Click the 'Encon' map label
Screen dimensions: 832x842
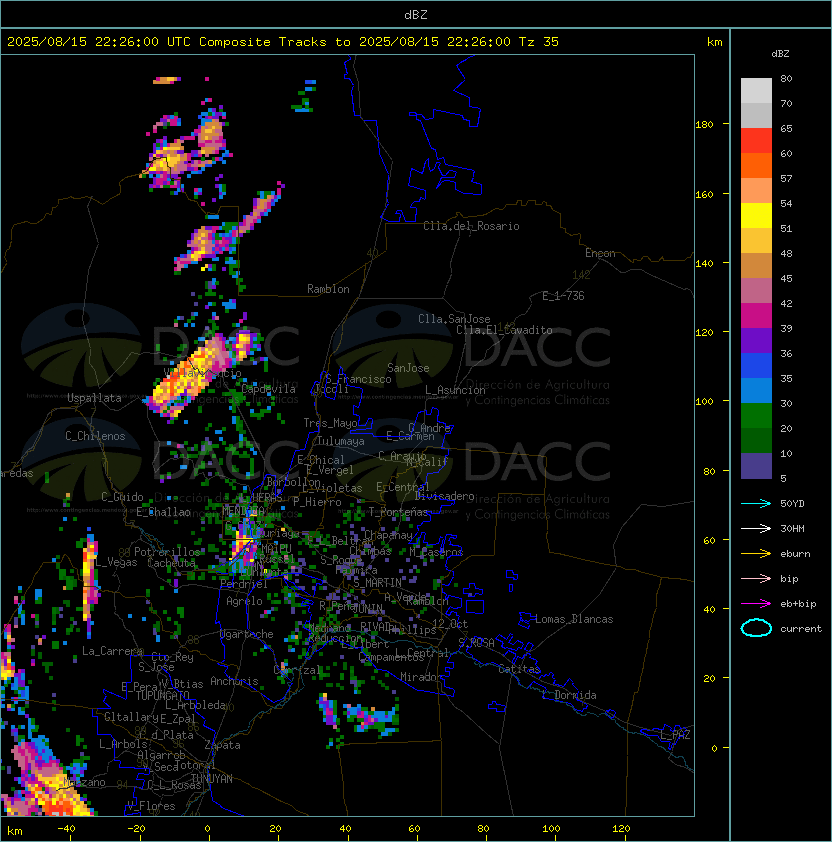(600, 253)
